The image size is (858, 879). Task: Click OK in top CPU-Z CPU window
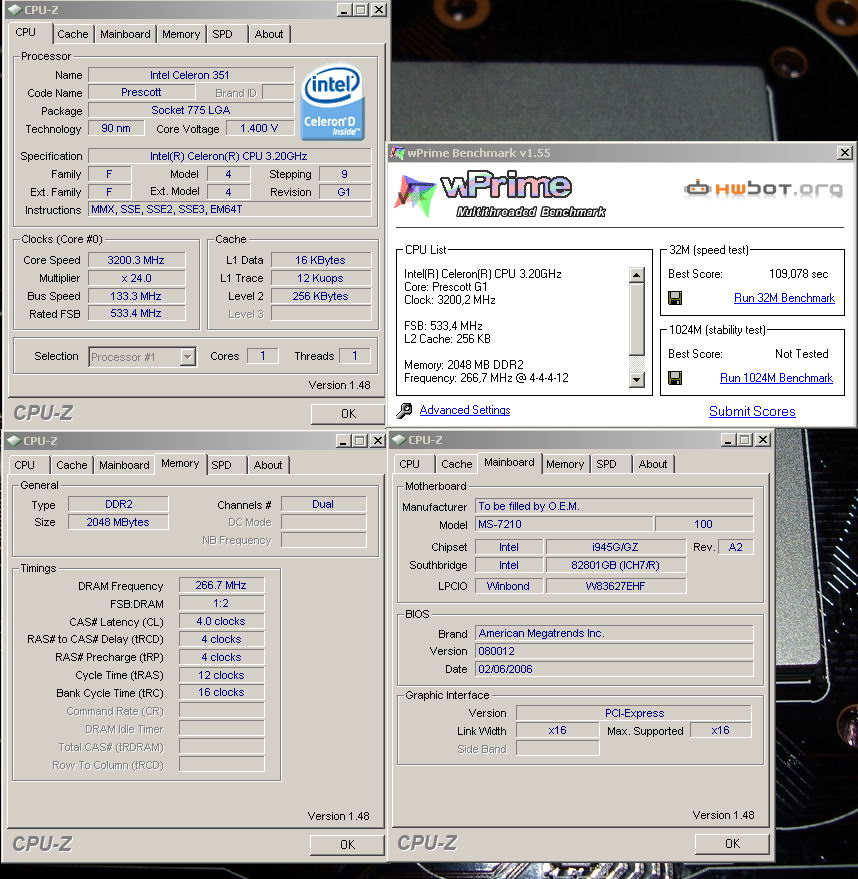(x=348, y=414)
